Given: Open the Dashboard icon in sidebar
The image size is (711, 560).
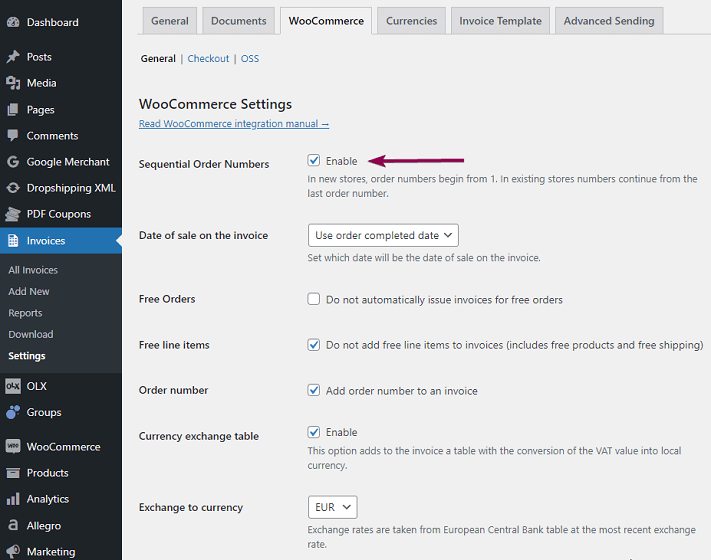Looking at the screenshot, I should pos(13,22).
